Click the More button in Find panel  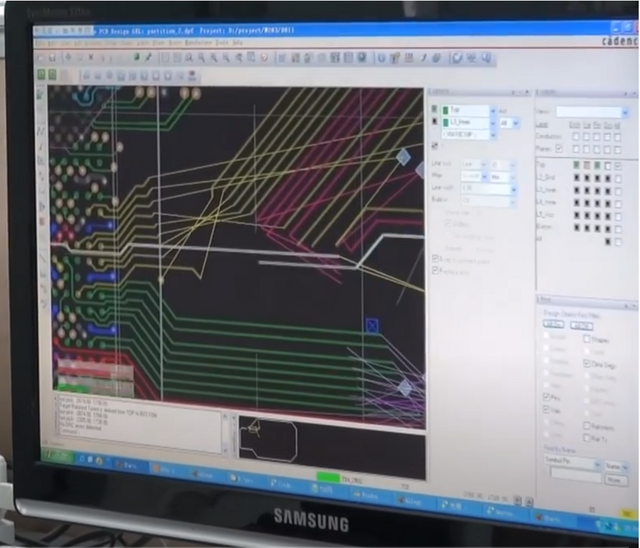click(616, 480)
